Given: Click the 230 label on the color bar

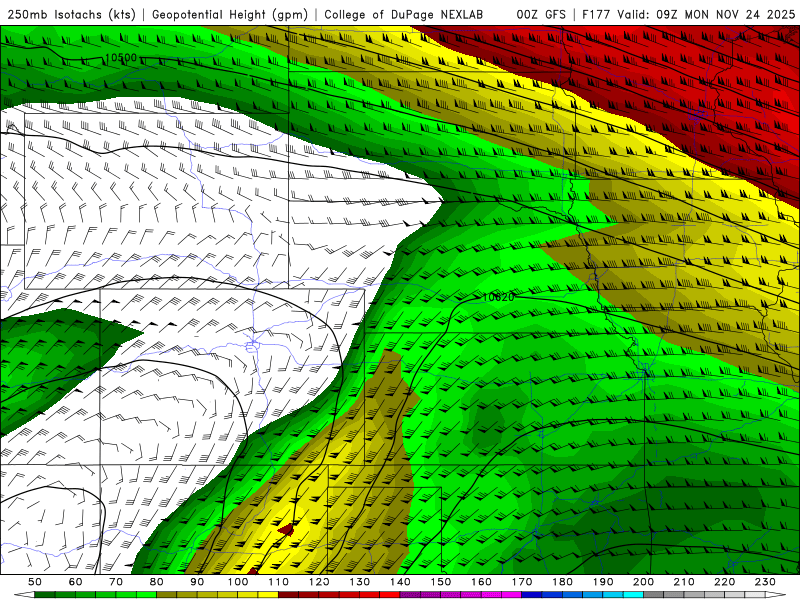Looking at the screenshot, I should click(x=765, y=582).
